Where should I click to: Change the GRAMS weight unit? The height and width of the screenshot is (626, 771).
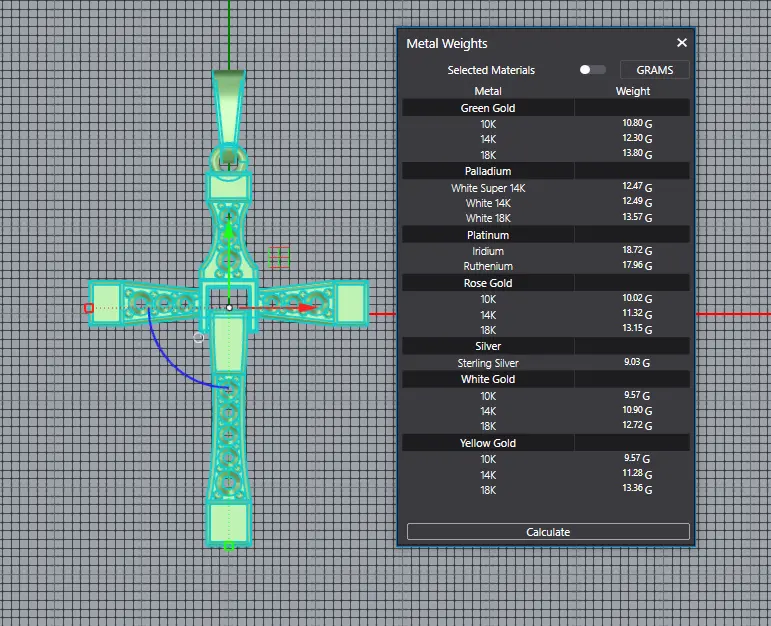coord(655,70)
